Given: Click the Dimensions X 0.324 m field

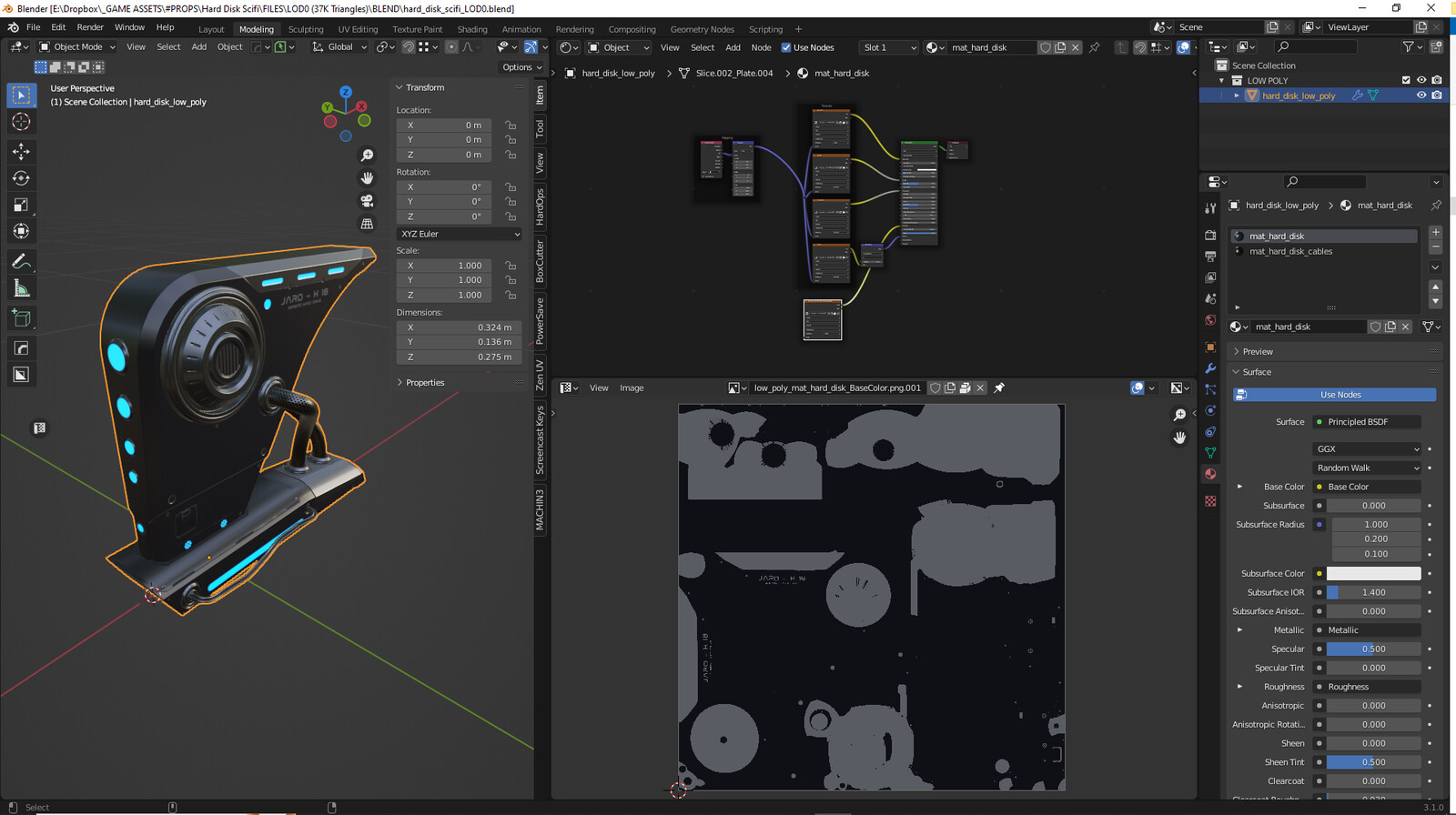Looking at the screenshot, I should tap(460, 327).
